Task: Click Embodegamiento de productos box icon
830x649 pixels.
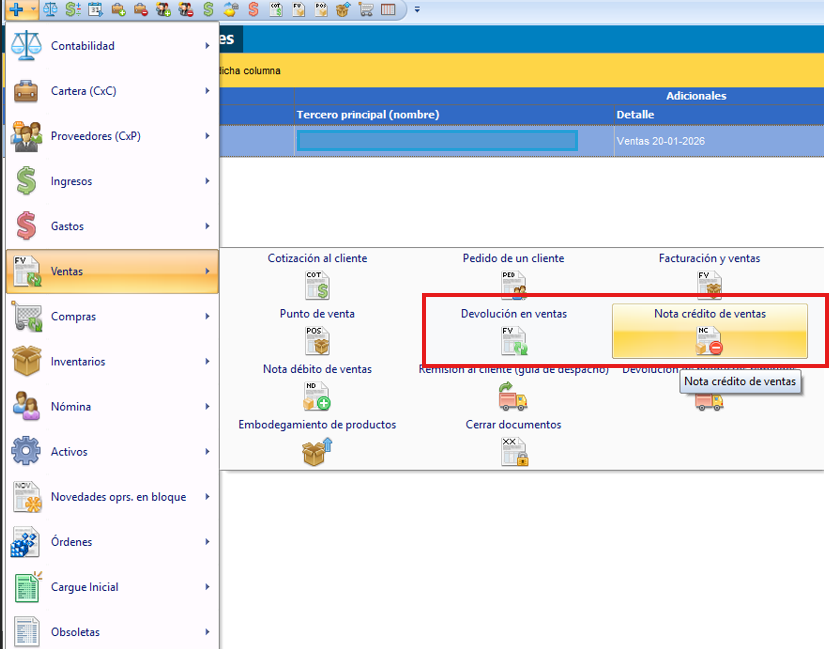Action: 317,452
